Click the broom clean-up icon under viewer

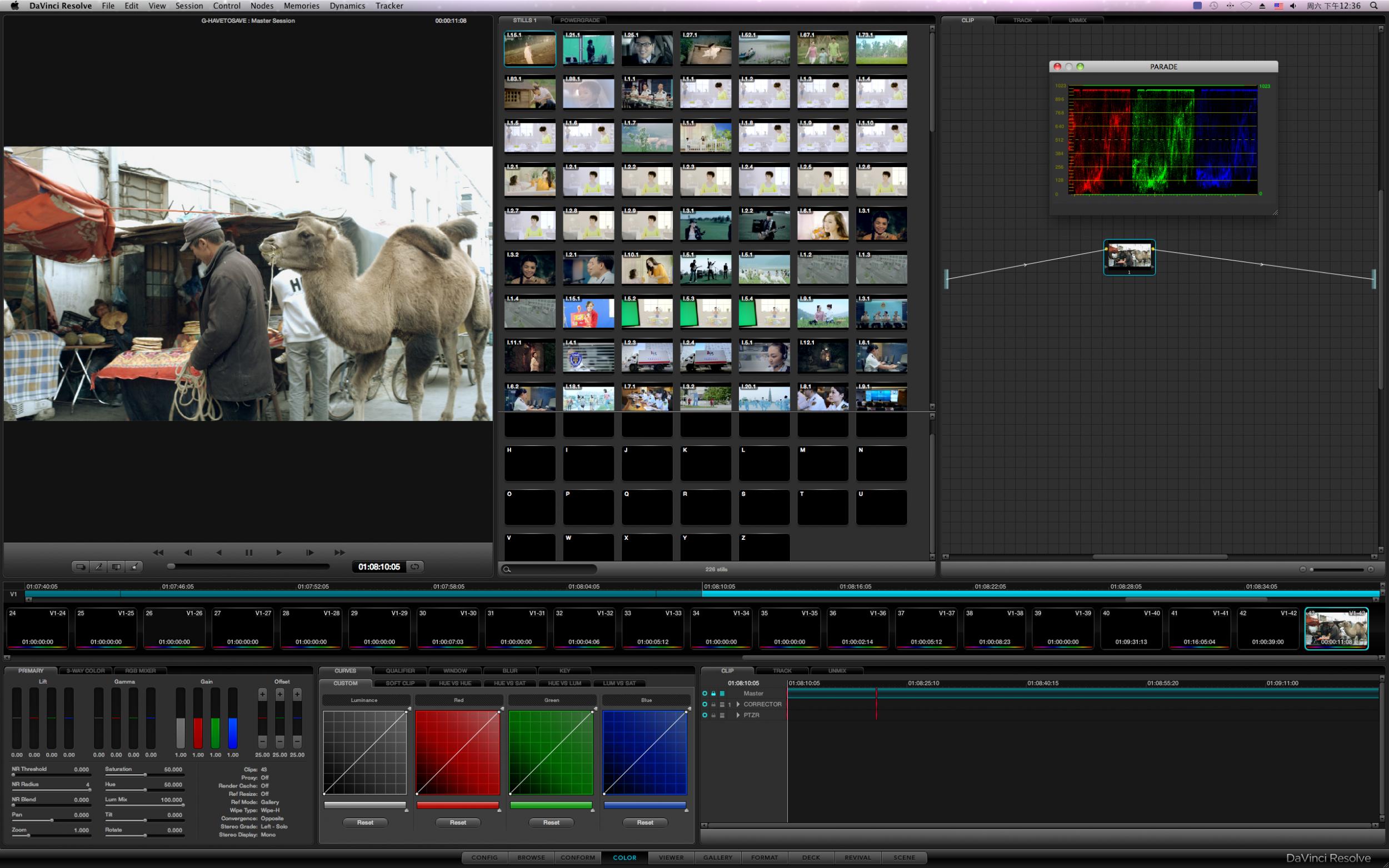(134, 566)
